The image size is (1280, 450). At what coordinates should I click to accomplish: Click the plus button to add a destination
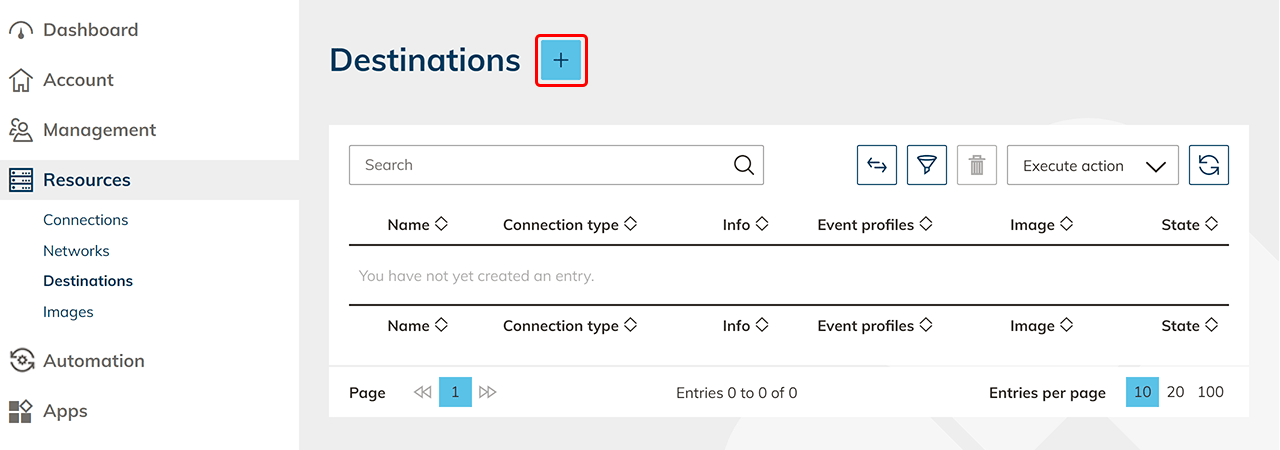point(561,60)
